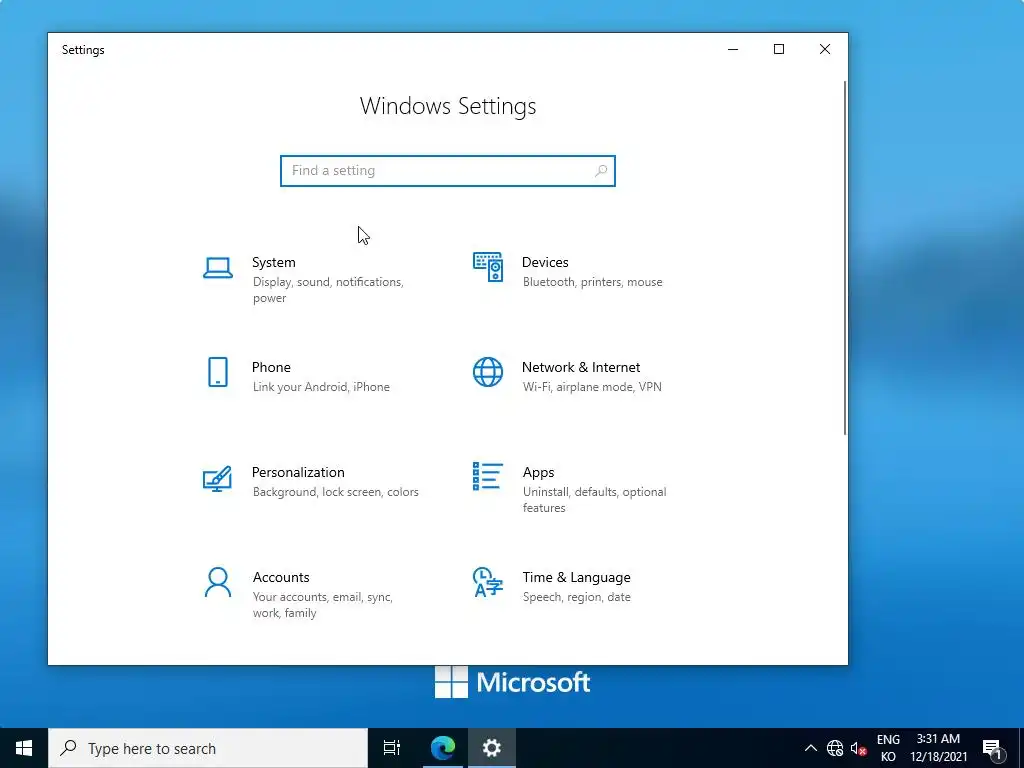Select the Accounts title text
Image resolution: width=1024 pixels, height=768 pixels.
[x=281, y=577]
